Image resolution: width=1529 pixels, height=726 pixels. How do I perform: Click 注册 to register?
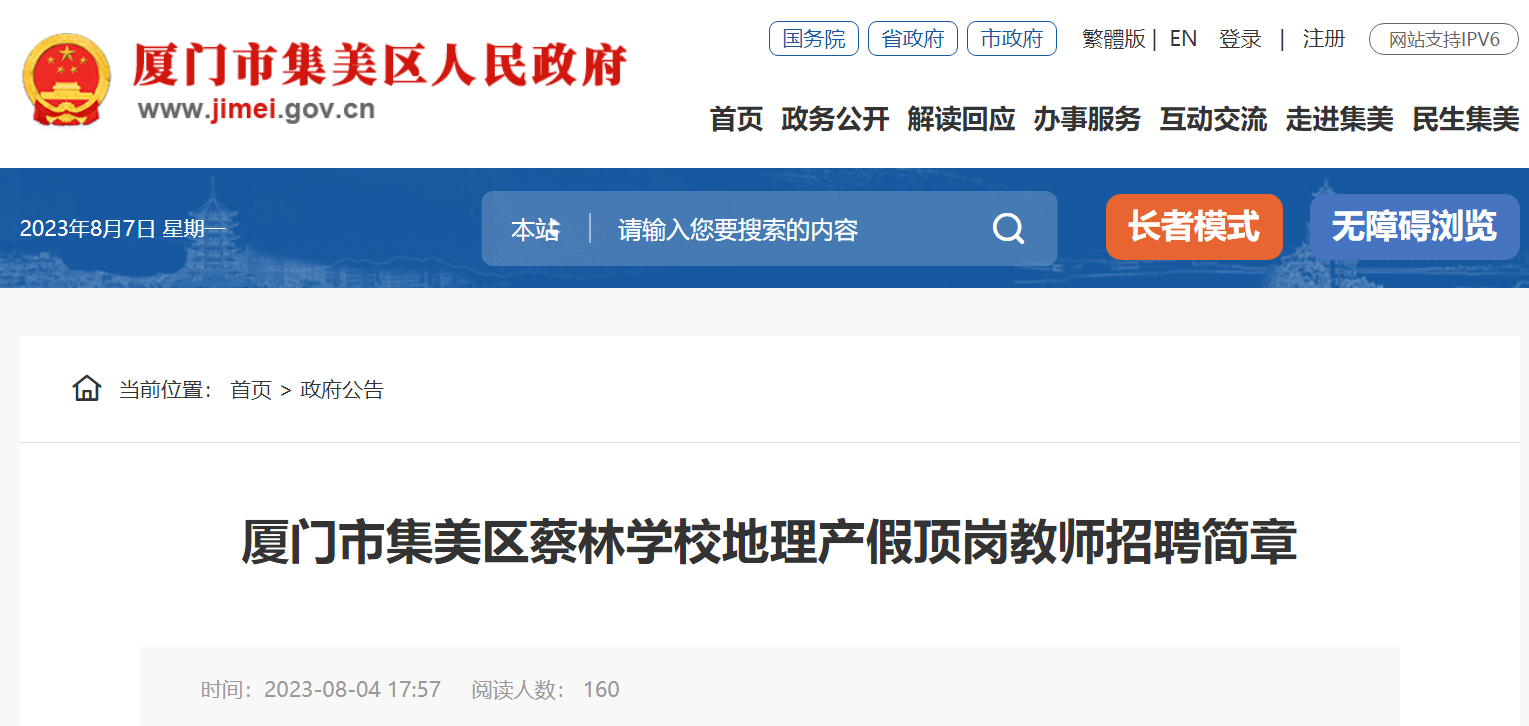point(1324,39)
